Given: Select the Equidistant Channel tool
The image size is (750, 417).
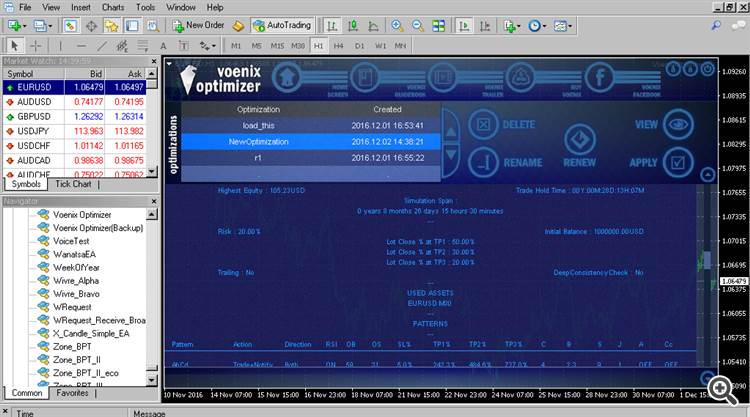Looking at the screenshot, I should tap(122, 46).
